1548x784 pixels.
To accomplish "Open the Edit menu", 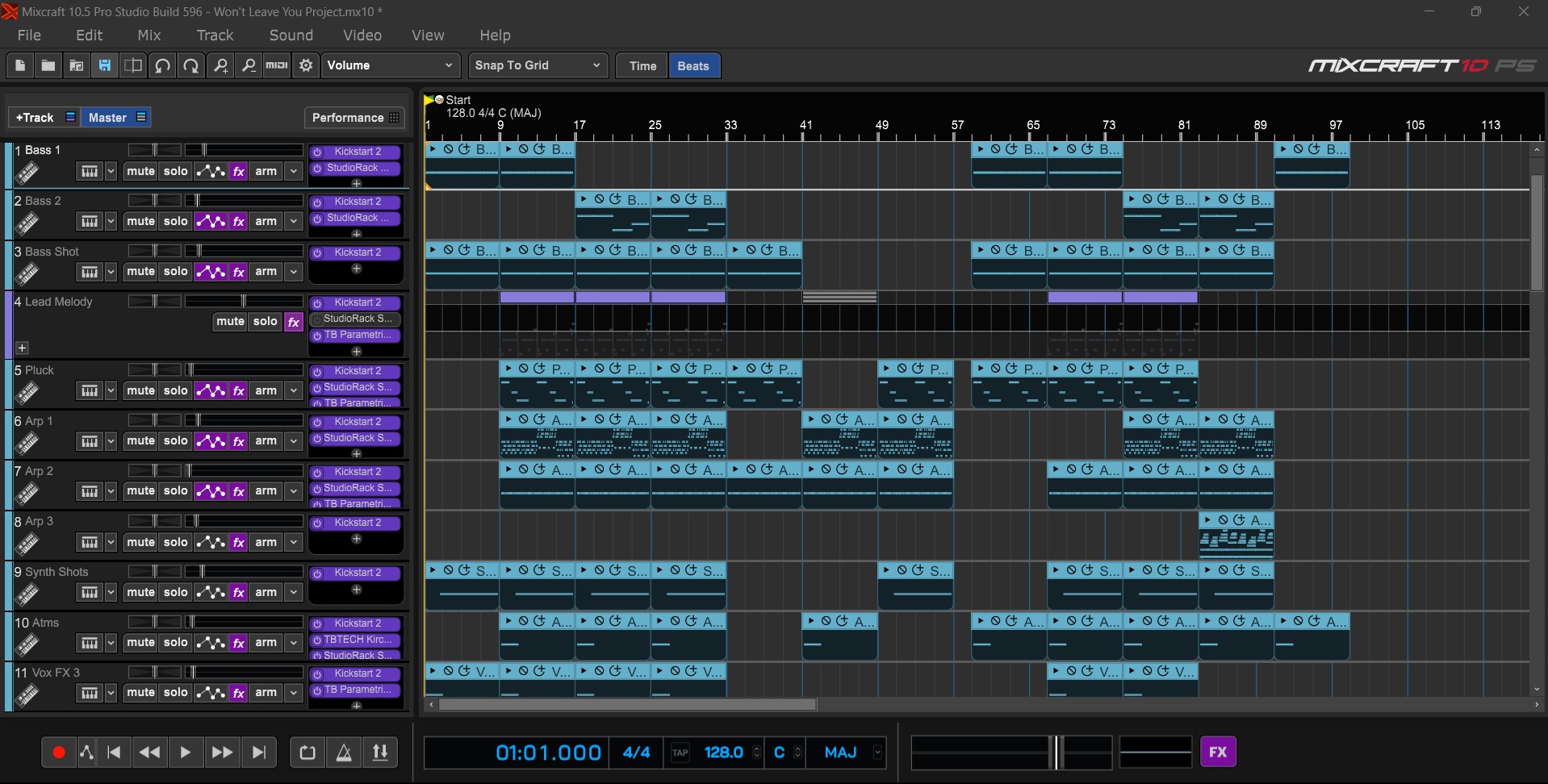I will point(89,35).
